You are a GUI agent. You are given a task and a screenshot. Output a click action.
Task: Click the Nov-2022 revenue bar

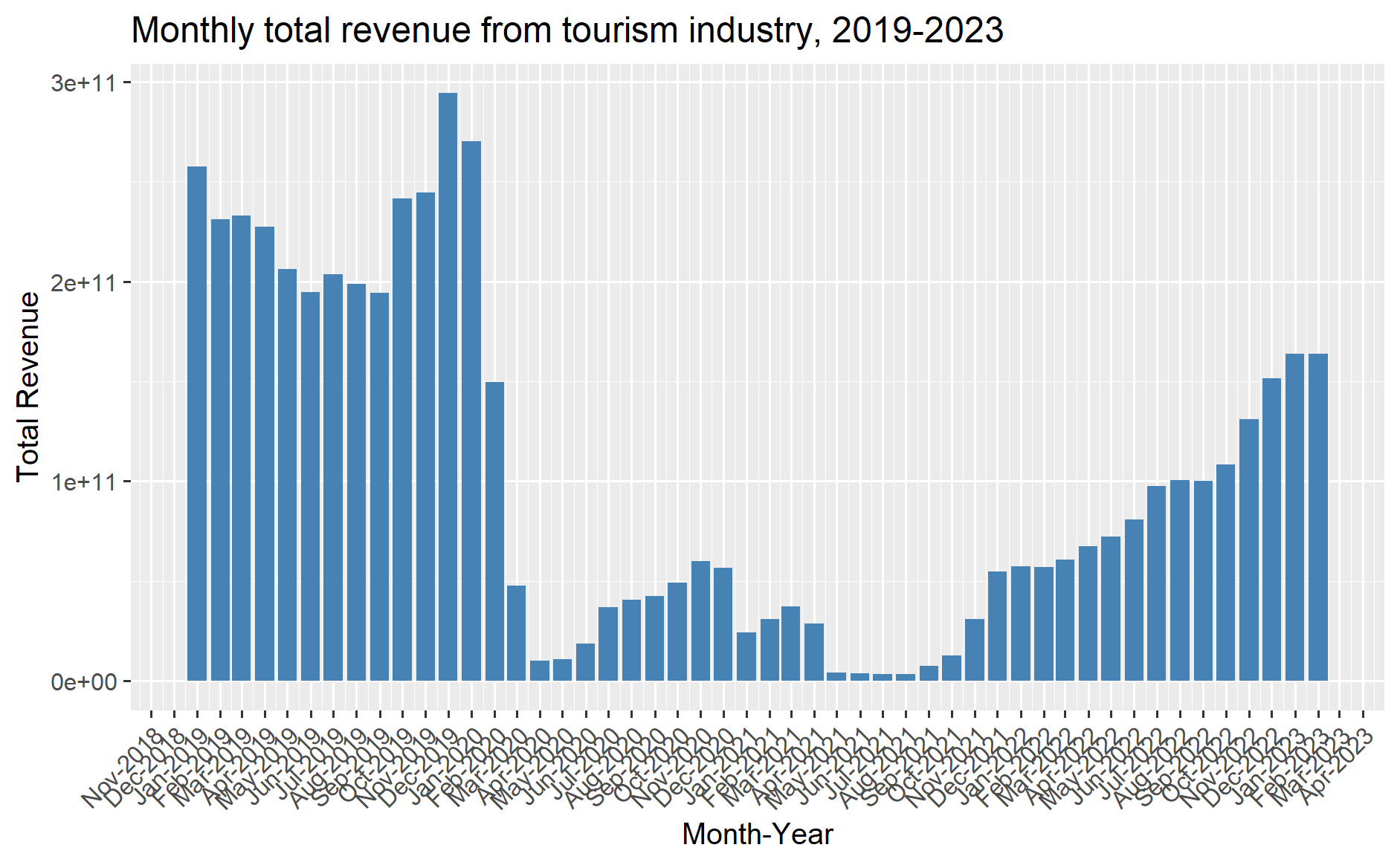(1249, 550)
